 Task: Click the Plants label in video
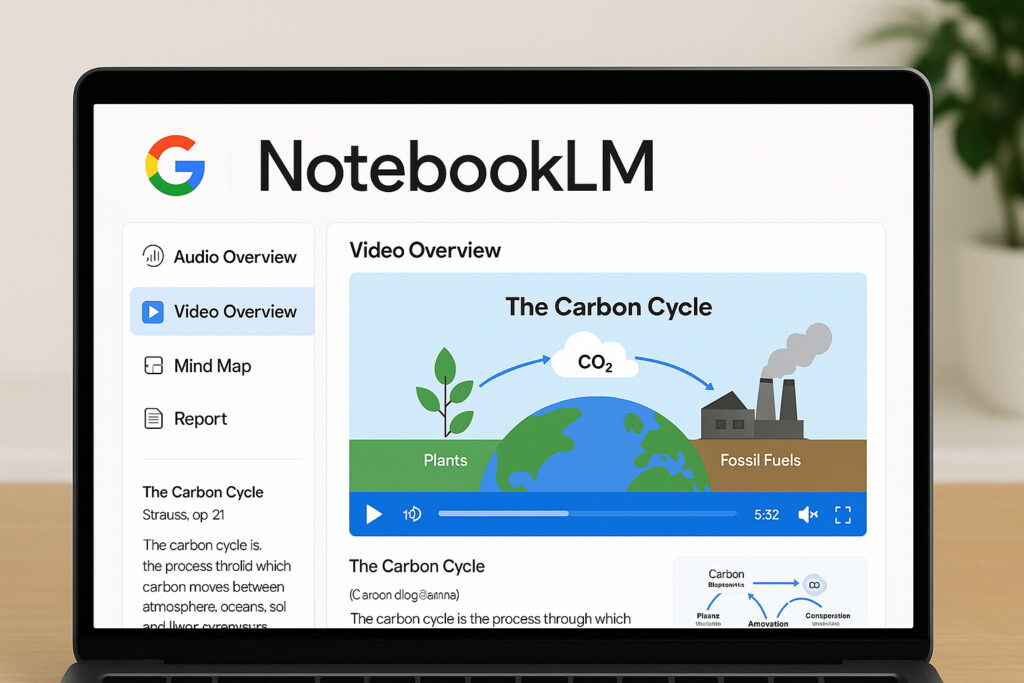445,460
